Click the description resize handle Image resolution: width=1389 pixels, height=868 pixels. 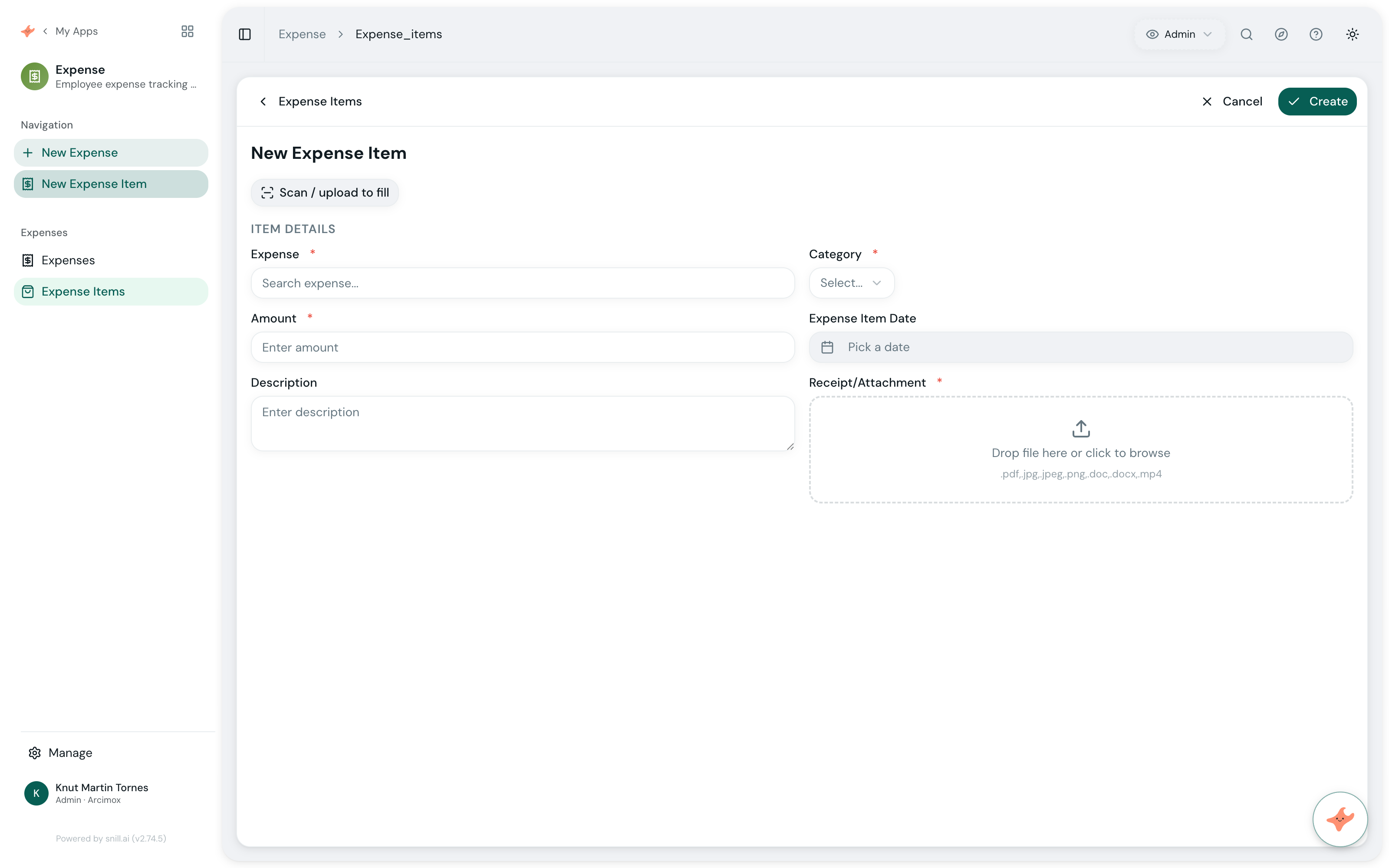(790, 446)
